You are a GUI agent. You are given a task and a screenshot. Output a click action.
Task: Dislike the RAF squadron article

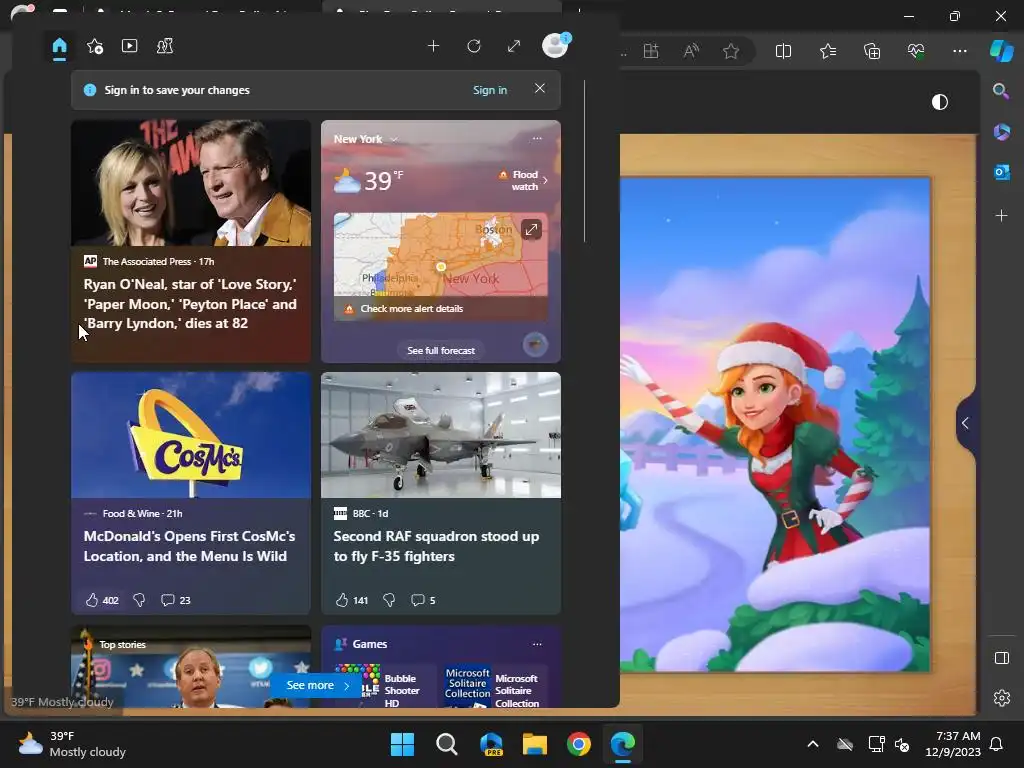(x=389, y=600)
